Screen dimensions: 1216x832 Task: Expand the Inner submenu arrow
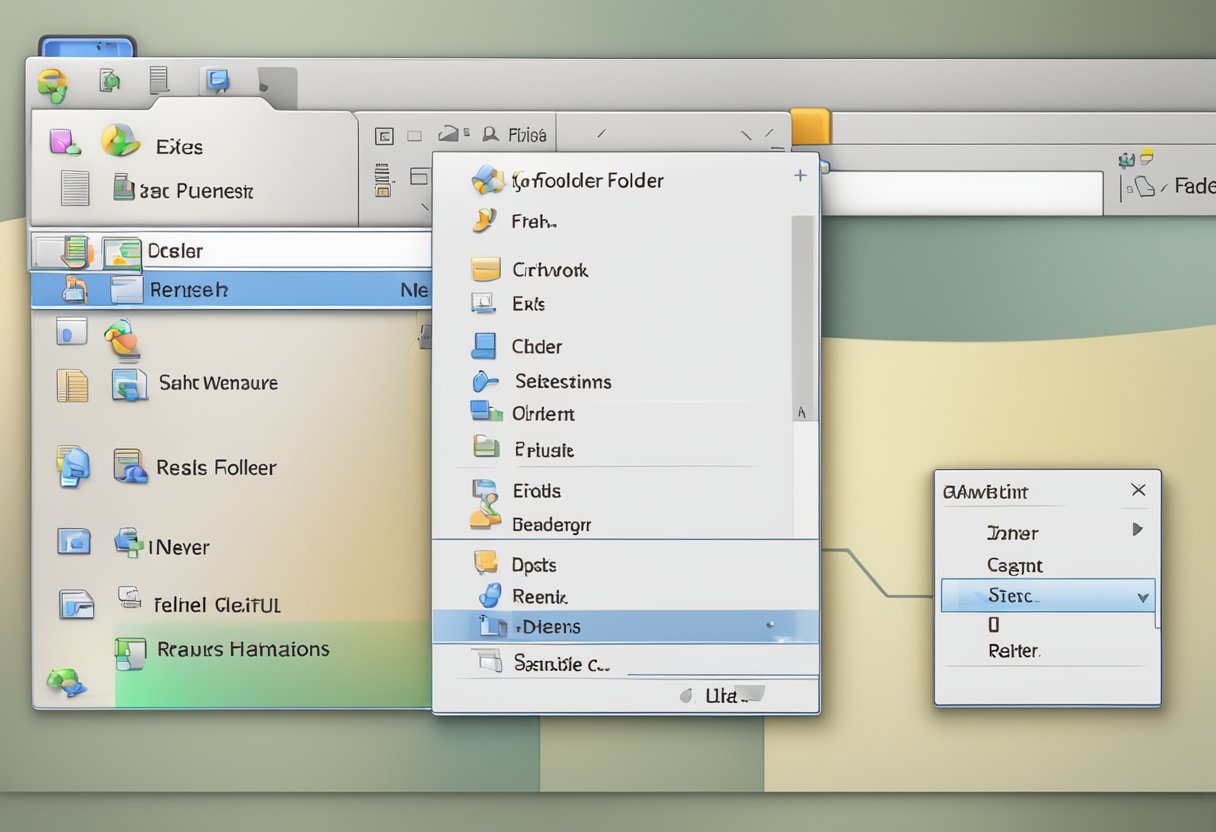tap(1137, 529)
